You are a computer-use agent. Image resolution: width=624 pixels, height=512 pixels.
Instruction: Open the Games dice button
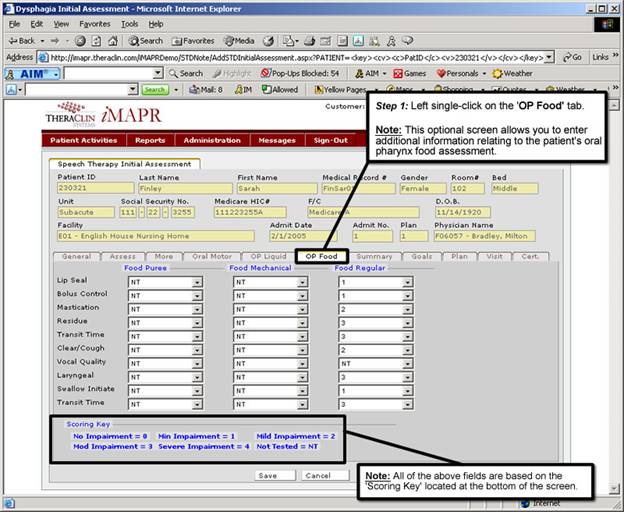click(x=410, y=74)
